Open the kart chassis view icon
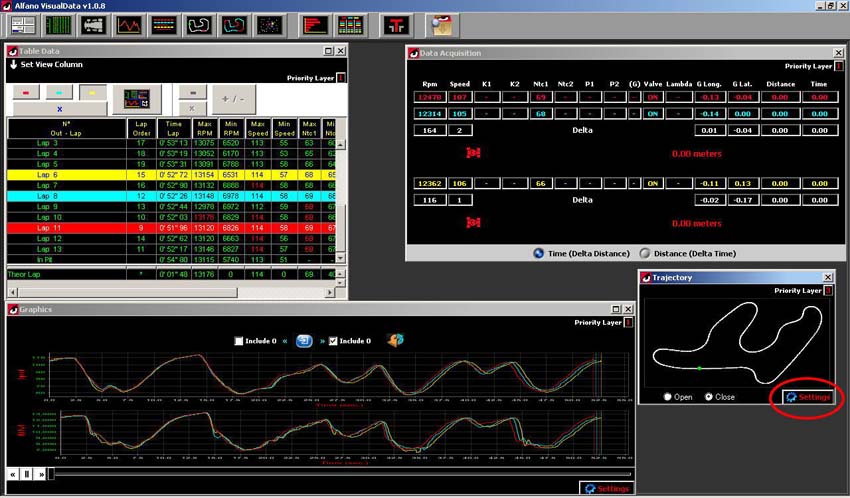 point(93,25)
